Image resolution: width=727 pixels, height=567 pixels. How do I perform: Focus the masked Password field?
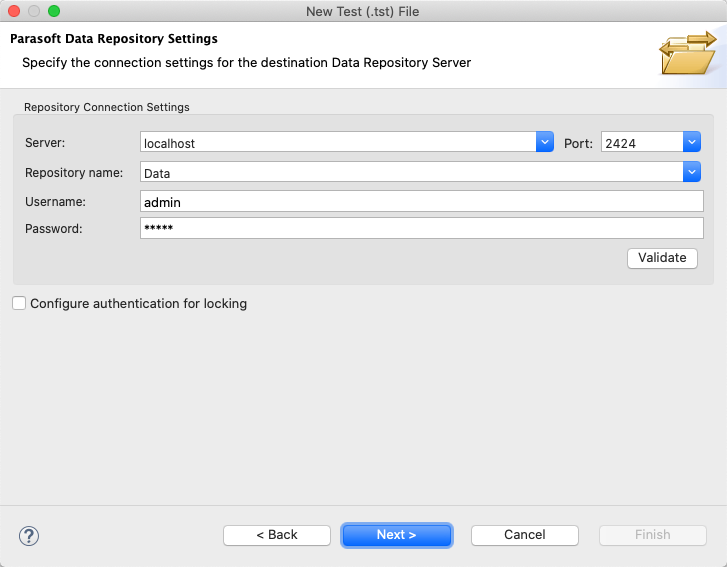click(421, 228)
